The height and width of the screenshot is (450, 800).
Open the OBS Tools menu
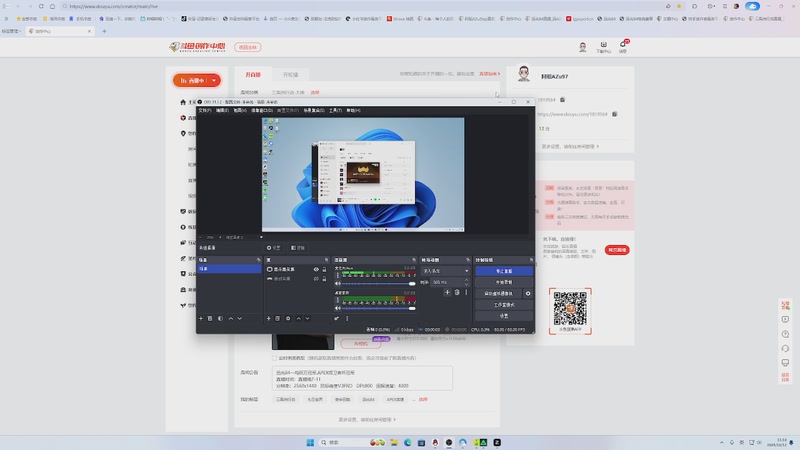(335, 110)
